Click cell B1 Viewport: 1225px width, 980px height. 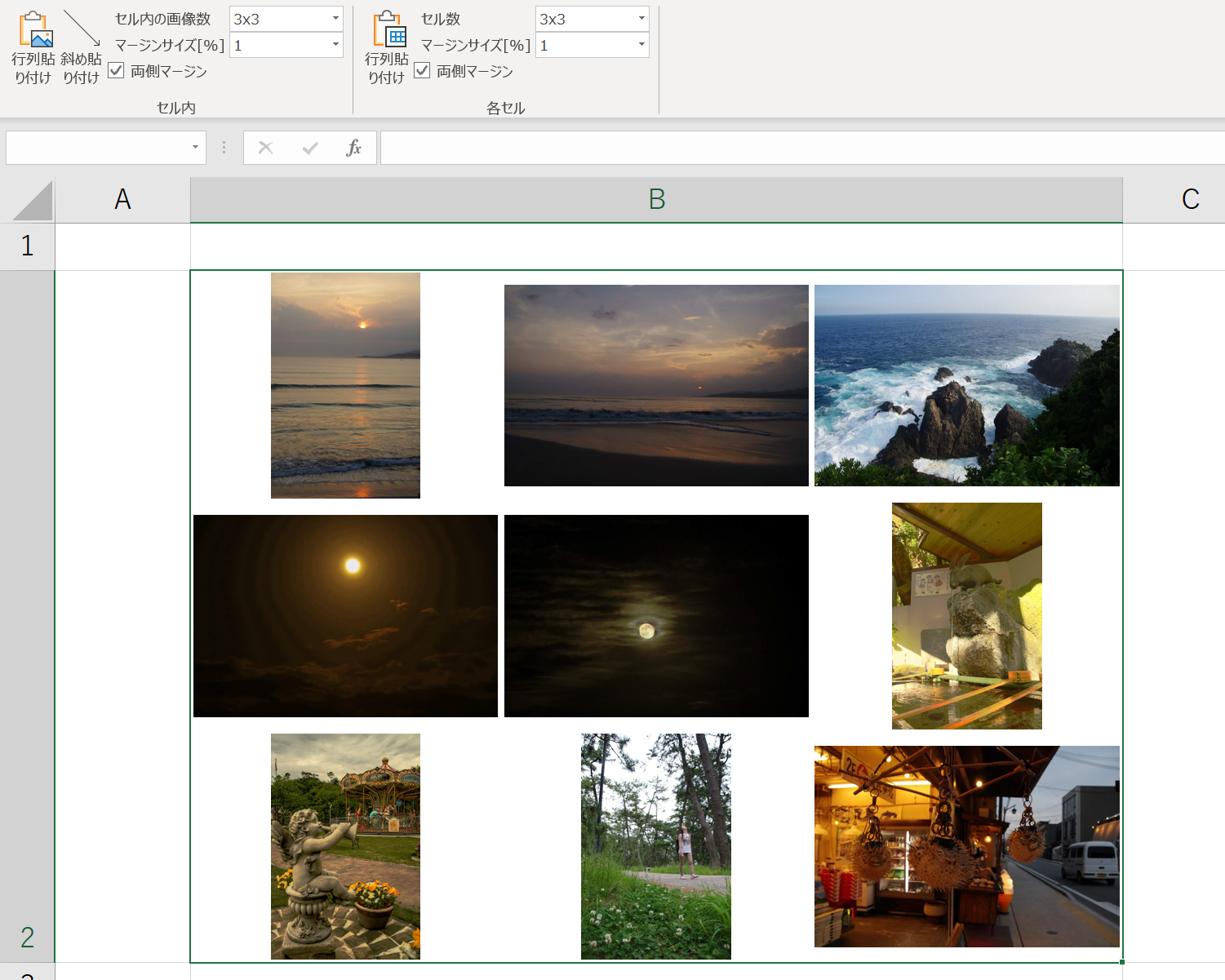pos(657,246)
